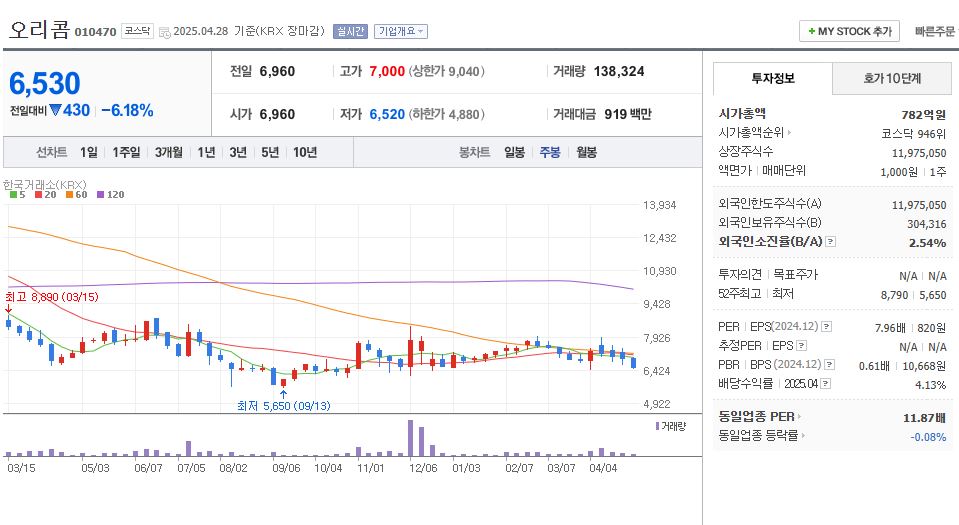Click the 동일업종 PER 11.87배 value
Viewport: 959px width, 525px height.
[924, 418]
